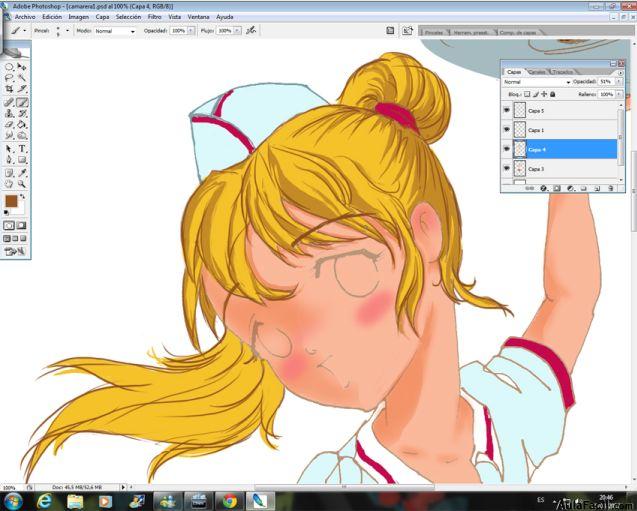Image resolution: width=637 pixels, height=511 pixels.
Task: Select the Notes tool
Action: click(9, 173)
